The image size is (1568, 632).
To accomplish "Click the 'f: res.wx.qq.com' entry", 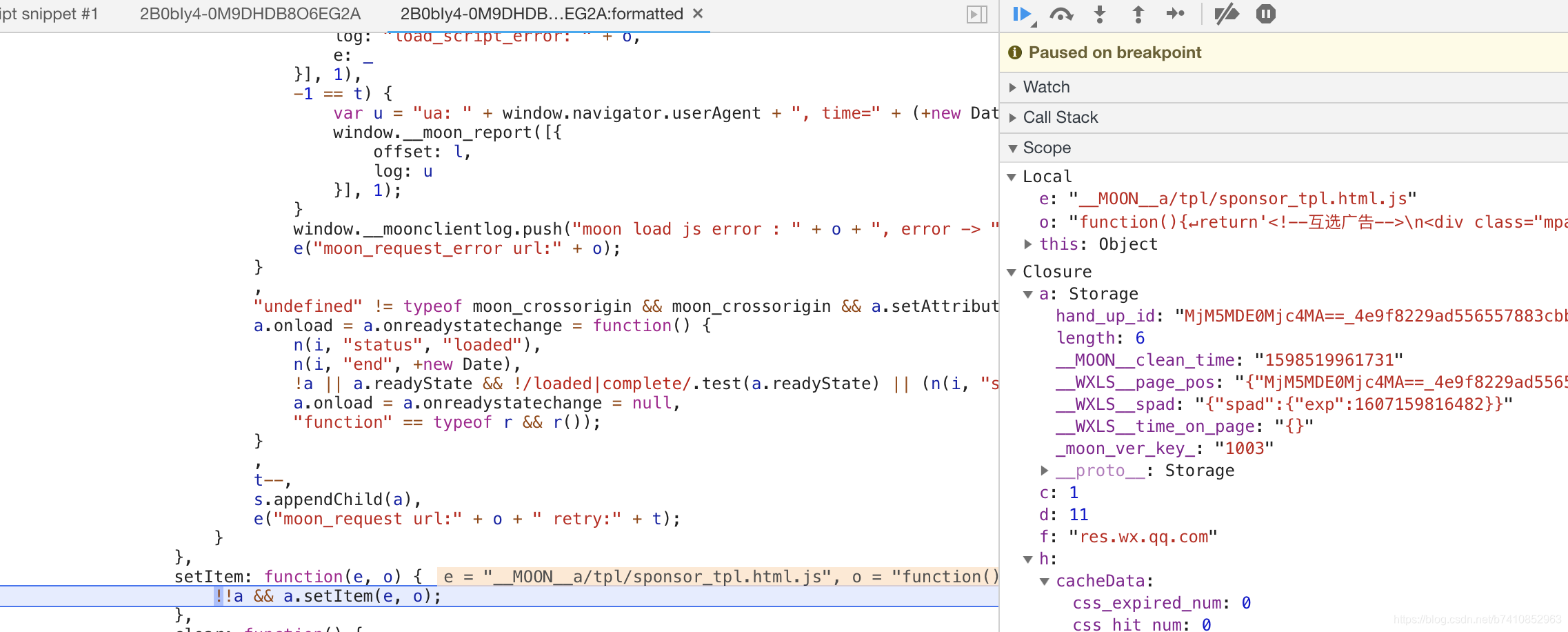I will 1129,537.
